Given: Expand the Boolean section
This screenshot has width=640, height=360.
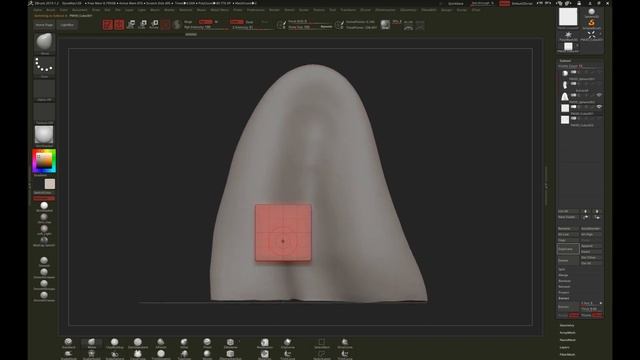Looking at the screenshot, I should (x=564, y=281).
